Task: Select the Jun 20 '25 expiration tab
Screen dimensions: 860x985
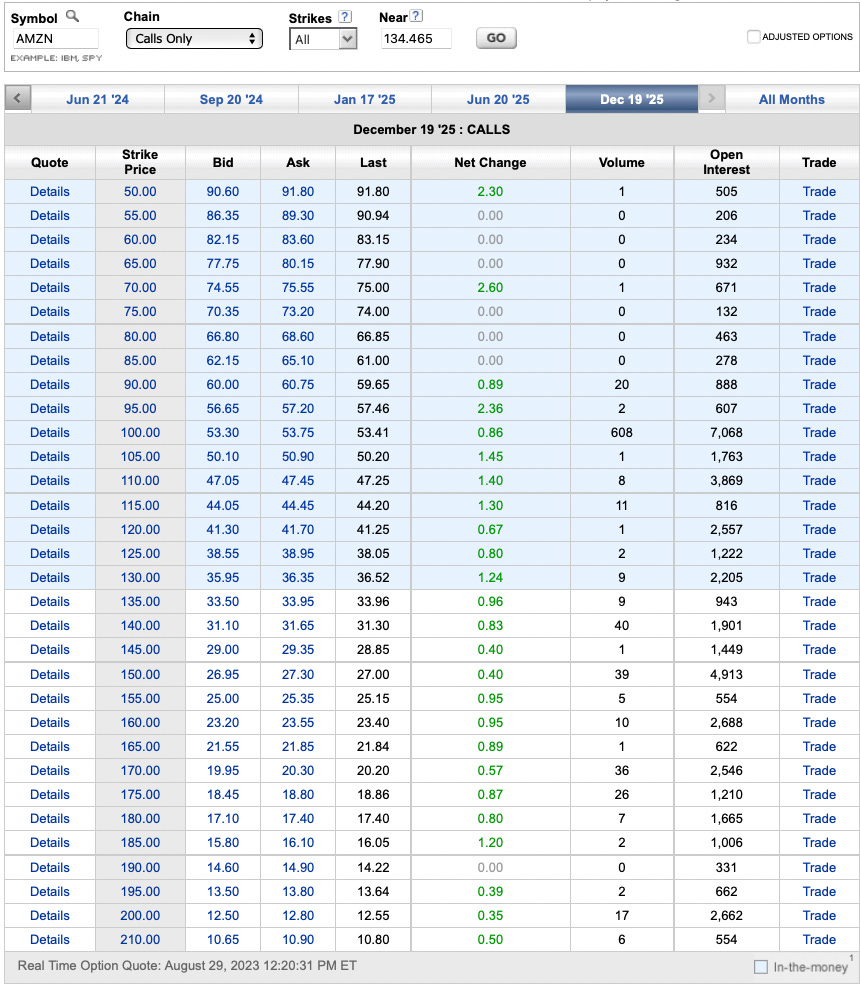Action: pyautogui.click(x=498, y=99)
